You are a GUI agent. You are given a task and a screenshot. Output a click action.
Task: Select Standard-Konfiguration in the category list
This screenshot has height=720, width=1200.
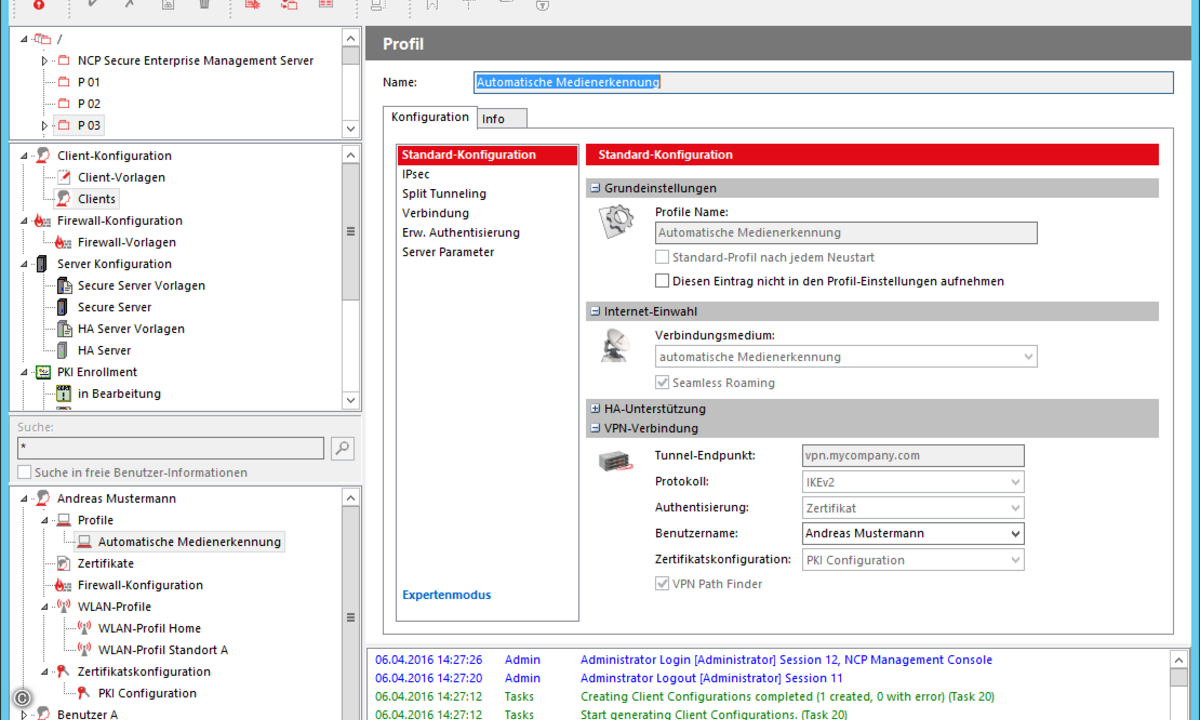[487, 155]
